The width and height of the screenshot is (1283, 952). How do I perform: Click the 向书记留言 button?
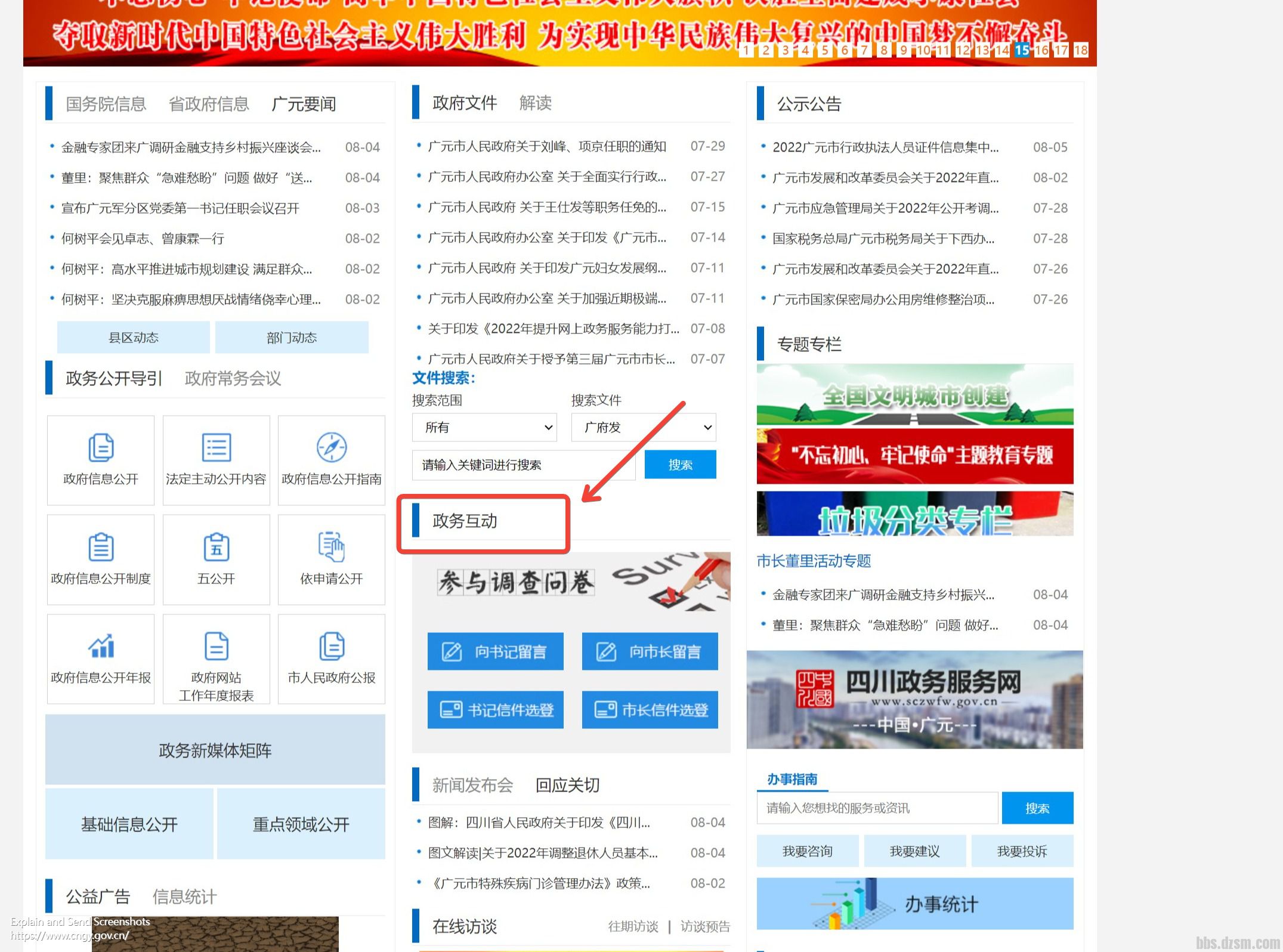(x=495, y=651)
